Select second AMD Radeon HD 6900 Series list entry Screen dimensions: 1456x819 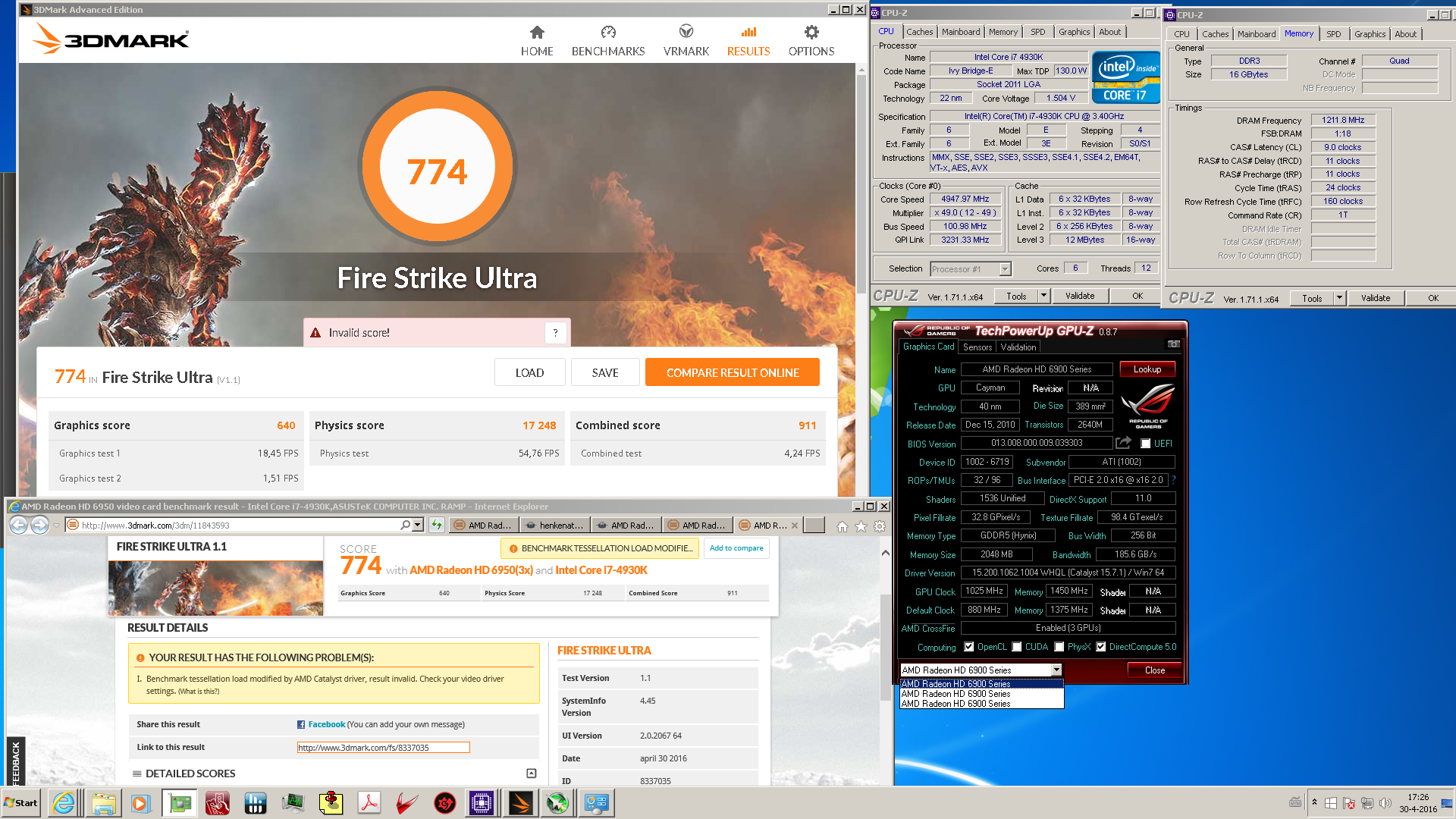pyautogui.click(x=981, y=694)
